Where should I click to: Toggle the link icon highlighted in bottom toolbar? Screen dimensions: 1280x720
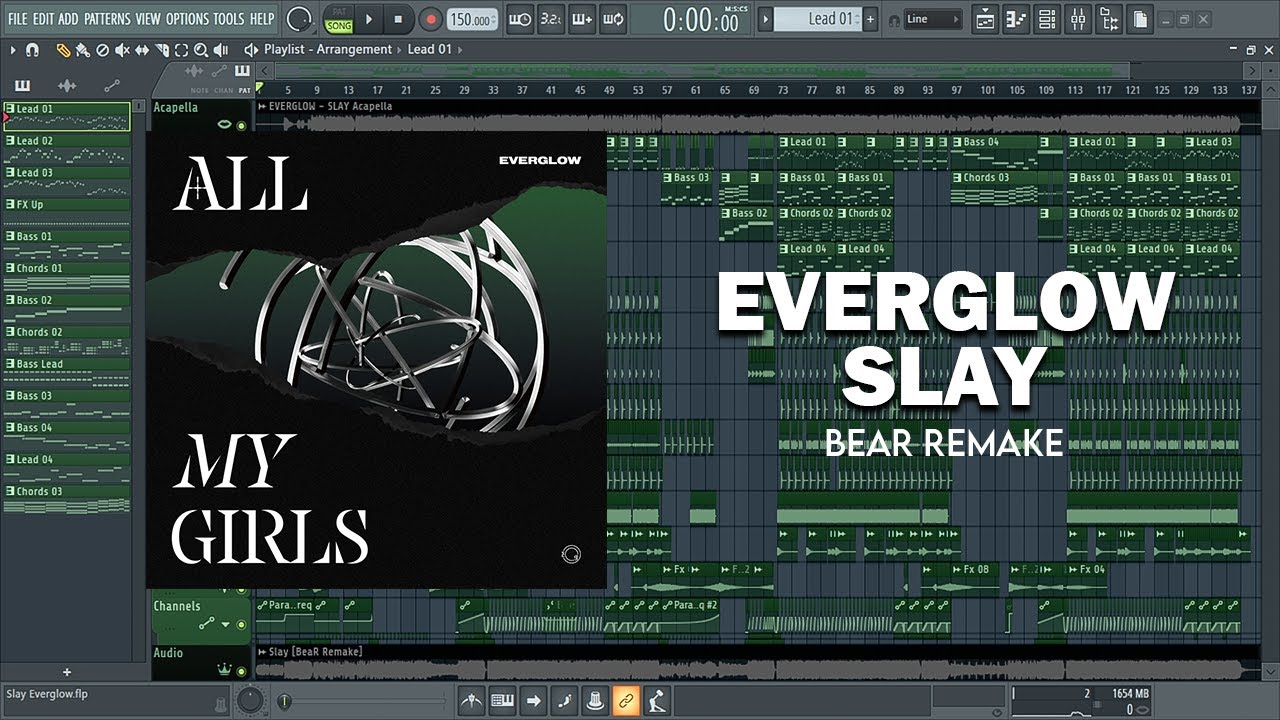(x=626, y=700)
